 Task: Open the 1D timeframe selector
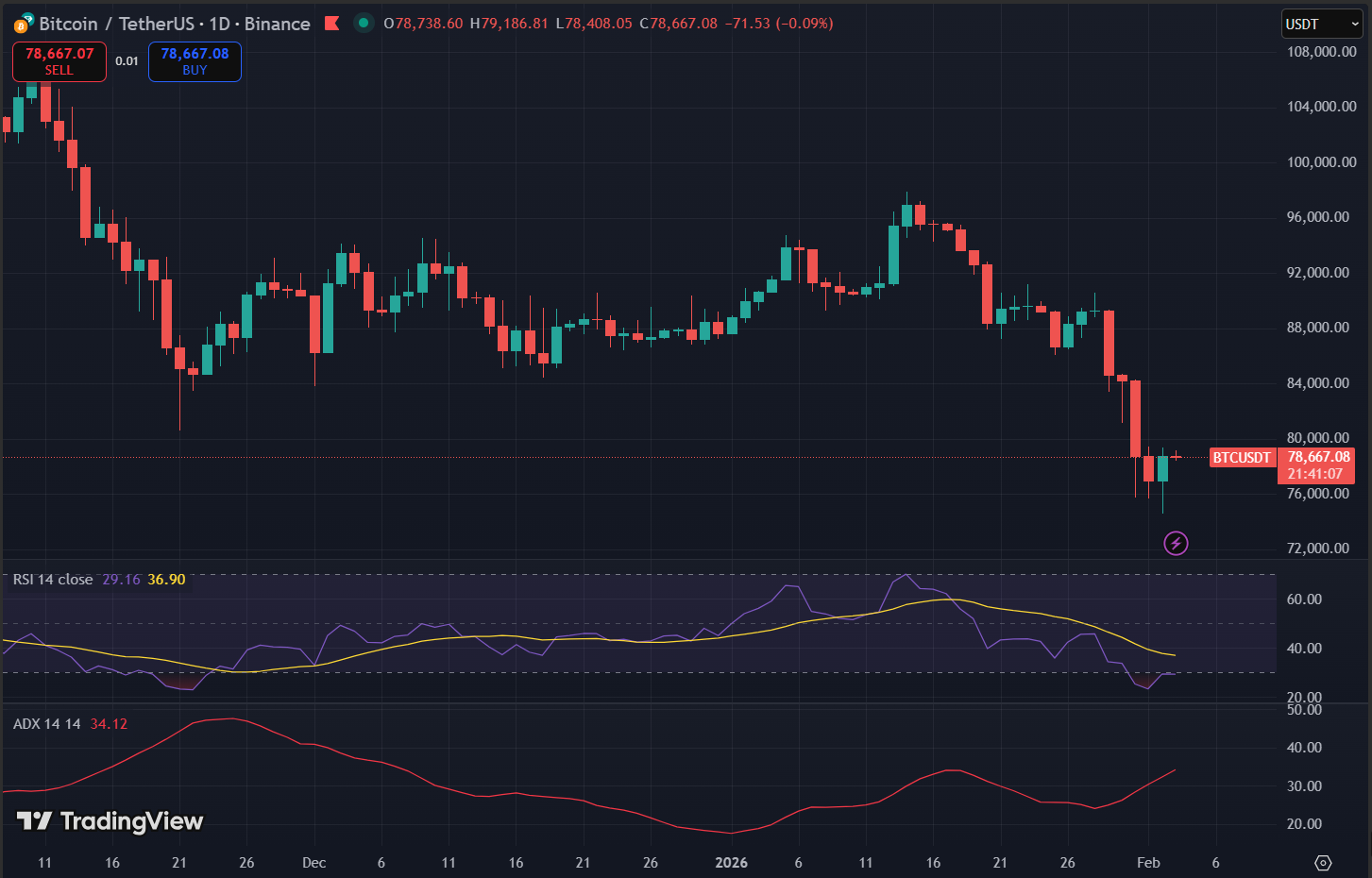pyautogui.click(x=220, y=24)
